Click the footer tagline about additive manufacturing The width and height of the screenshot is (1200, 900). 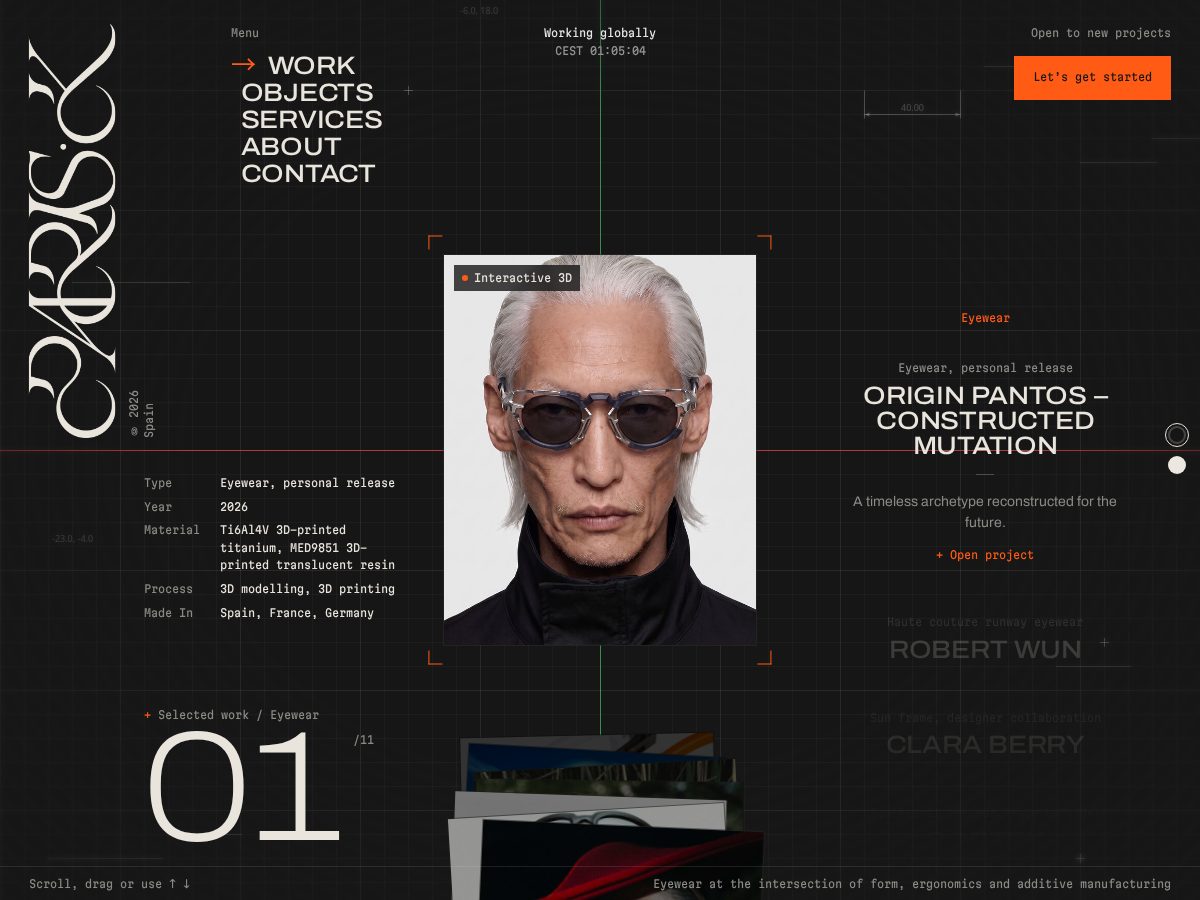(x=912, y=884)
